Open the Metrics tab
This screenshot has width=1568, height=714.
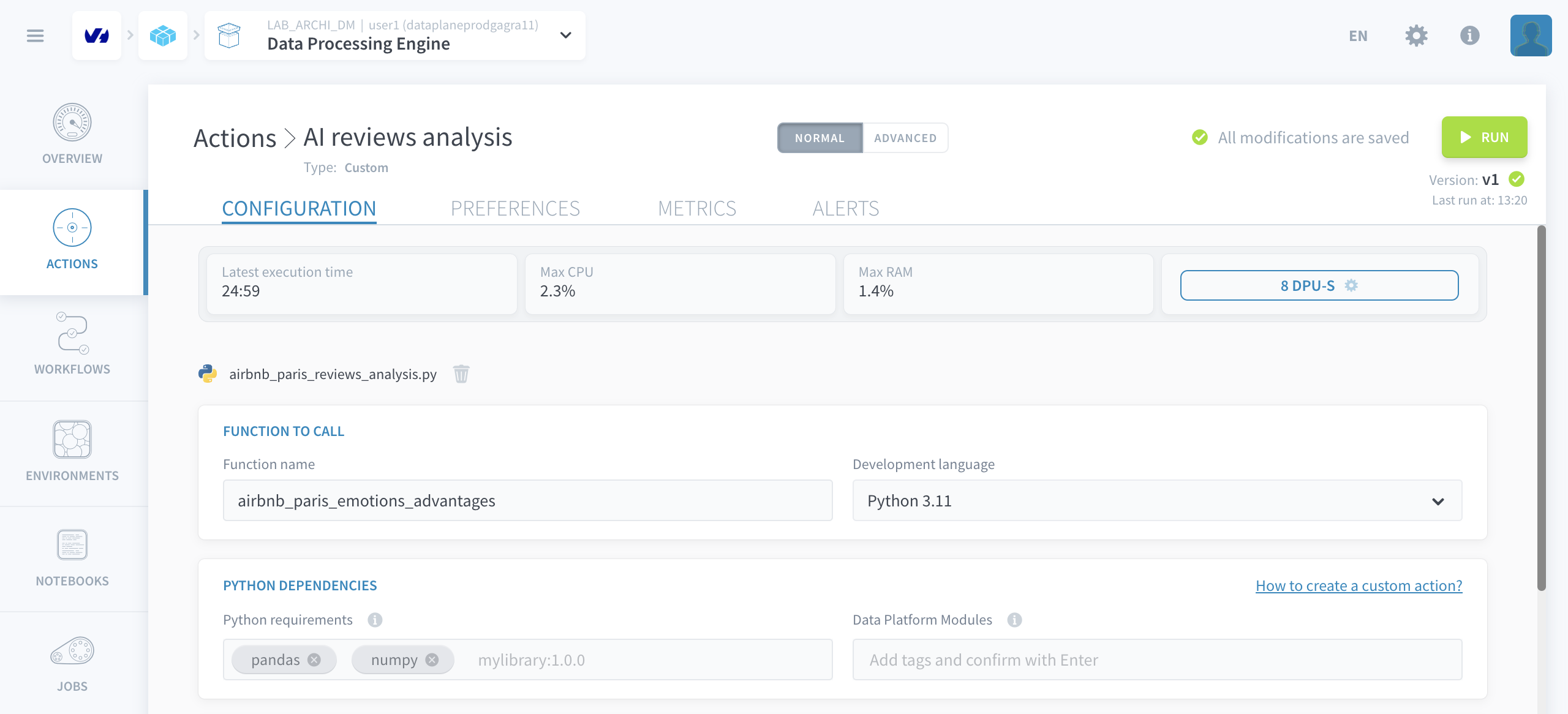[x=697, y=208]
